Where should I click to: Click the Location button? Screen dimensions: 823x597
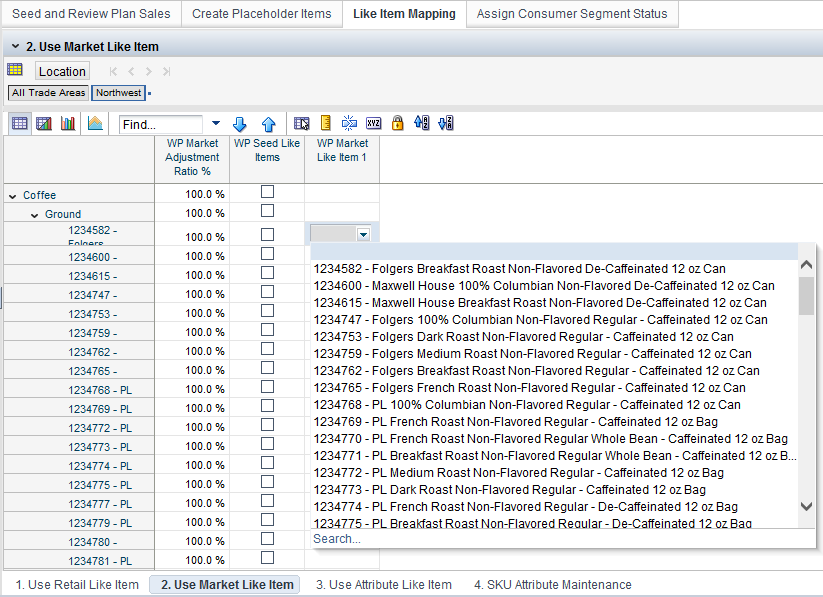coord(62,71)
